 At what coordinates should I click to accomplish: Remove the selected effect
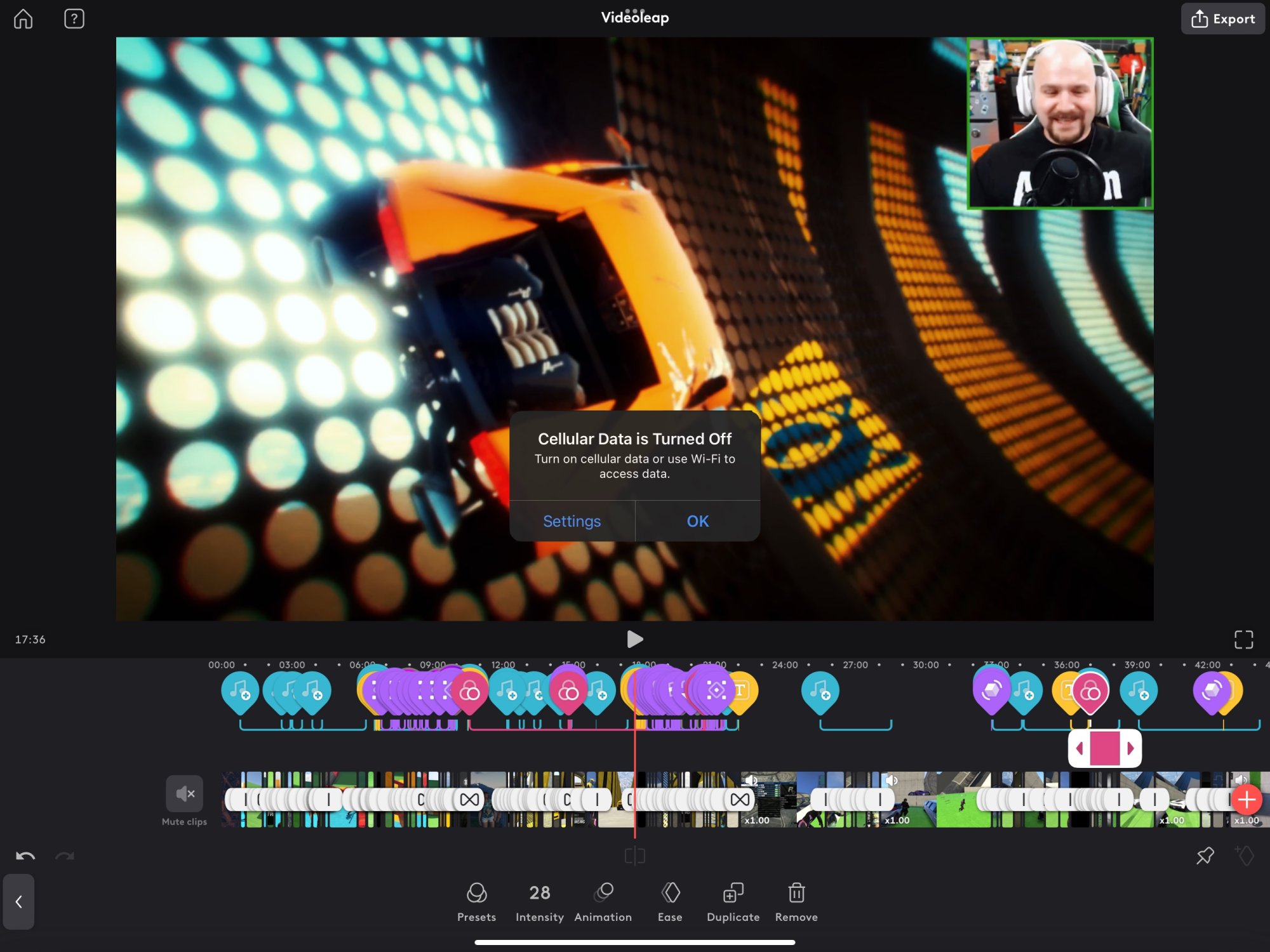tap(796, 902)
